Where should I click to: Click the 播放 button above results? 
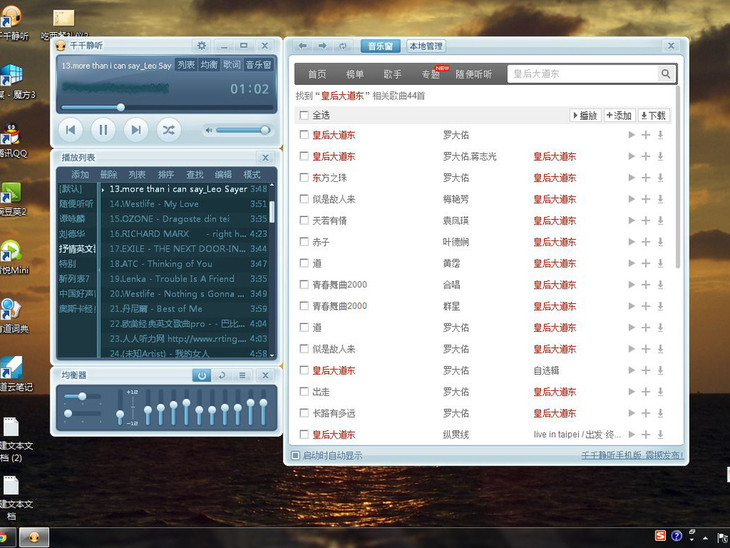click(x=585, y=115)
